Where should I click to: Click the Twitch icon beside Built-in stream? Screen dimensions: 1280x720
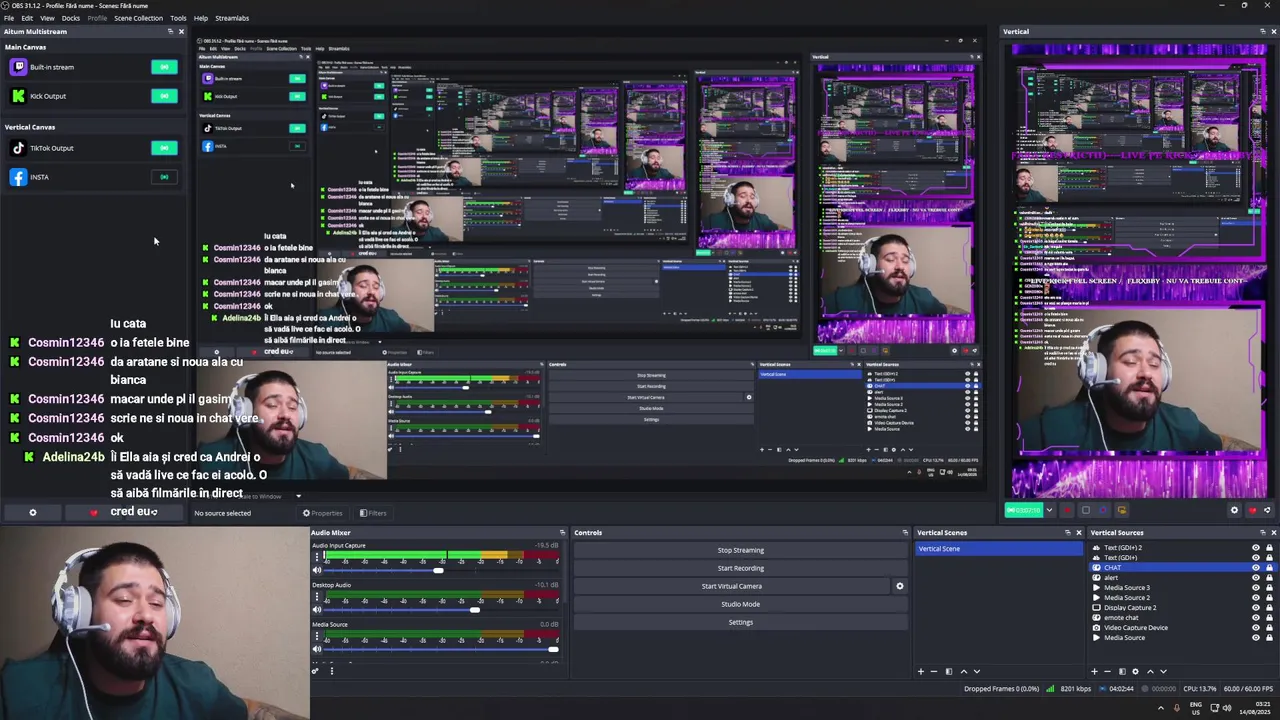coord(18,67)
